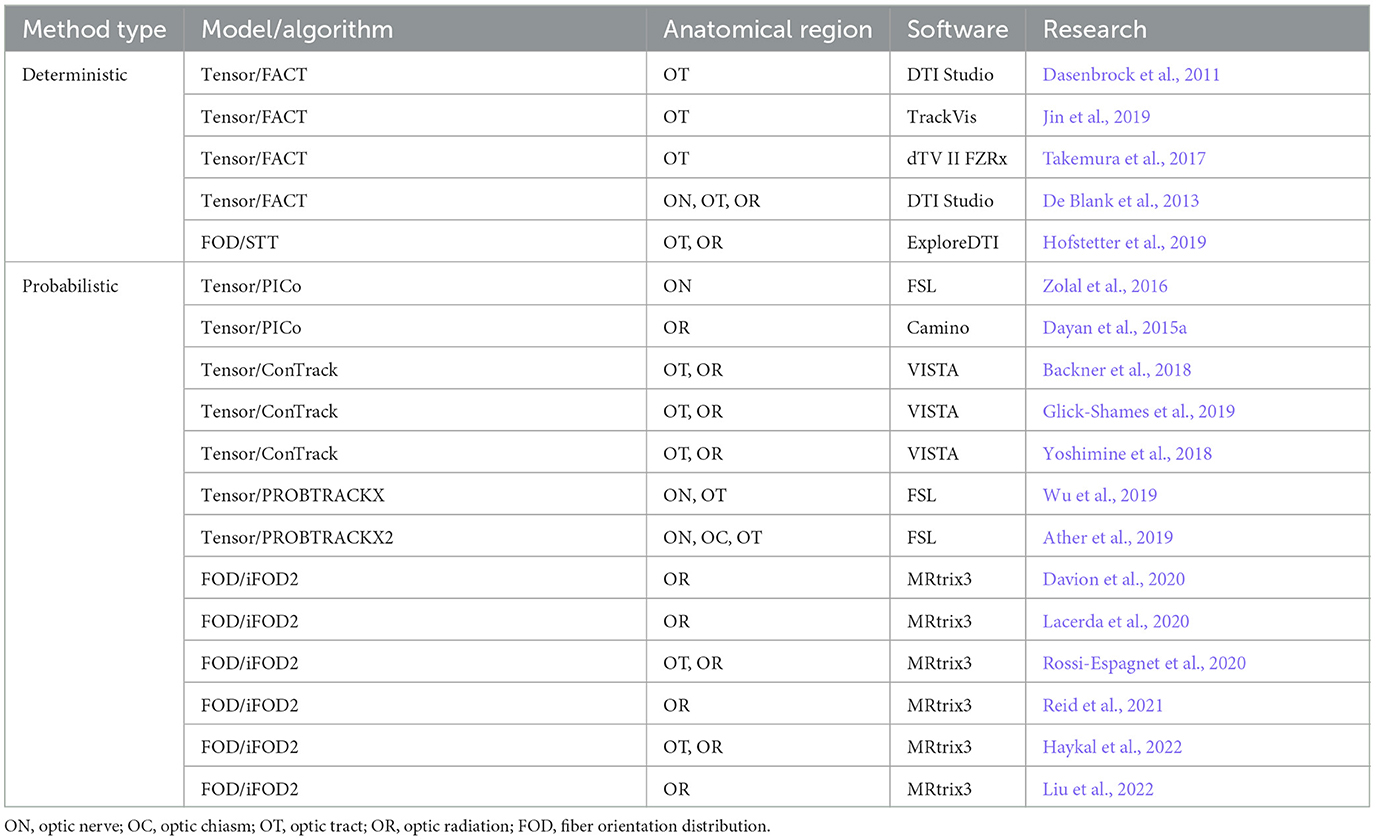Viewport: 1376px width, 840px height.
Task: Open the Lacerda et al., 2020 citation
Action: [x=1116, y=621]
